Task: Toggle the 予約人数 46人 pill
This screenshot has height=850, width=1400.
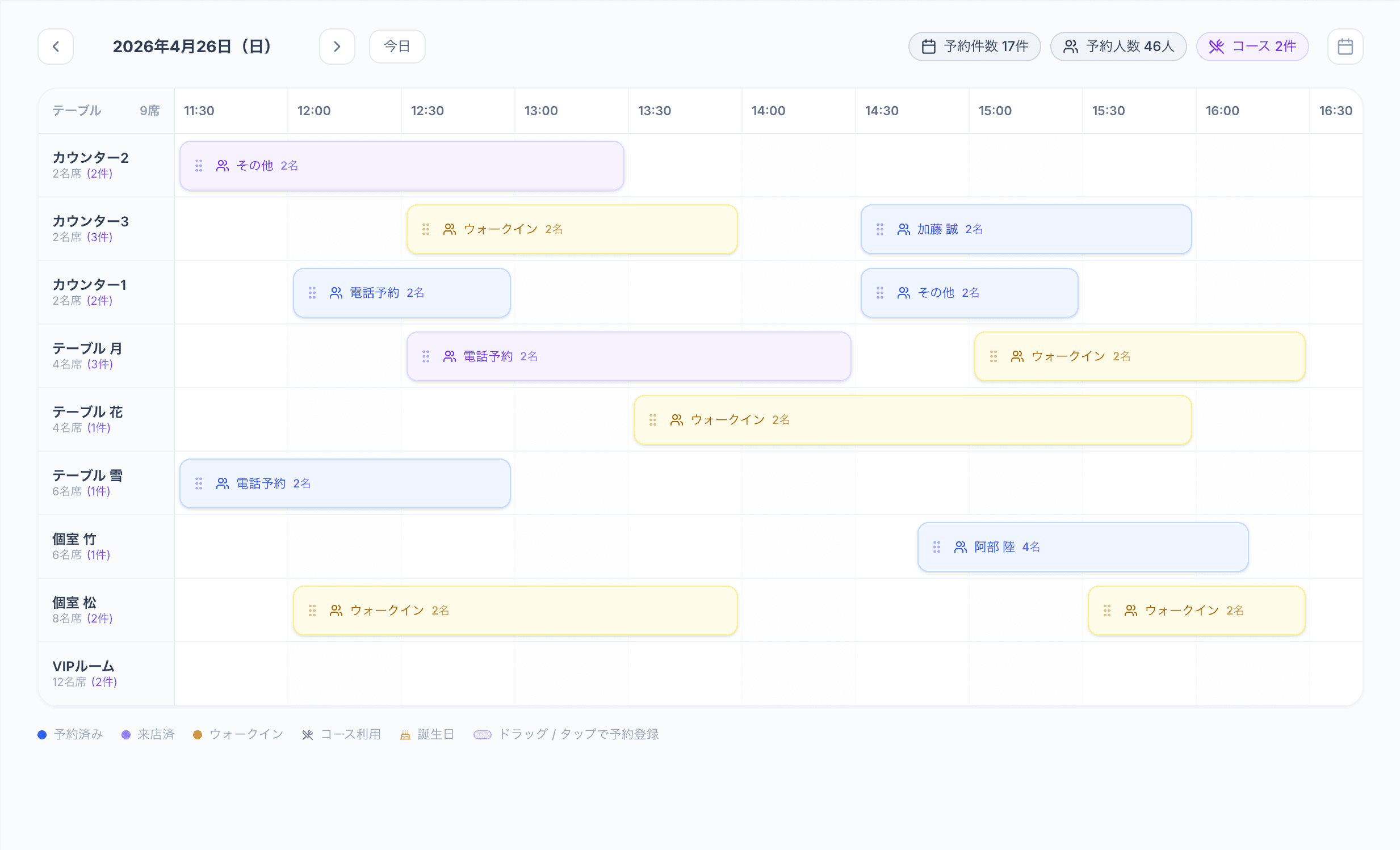Action: 1118,47
